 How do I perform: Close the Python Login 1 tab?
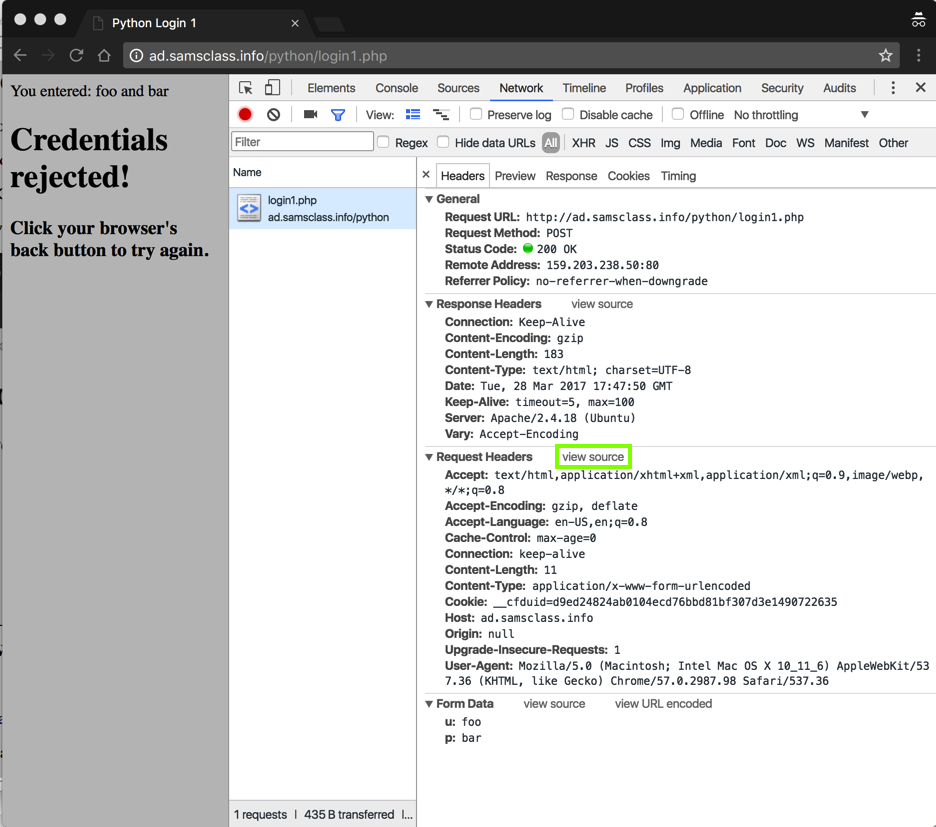295,23
